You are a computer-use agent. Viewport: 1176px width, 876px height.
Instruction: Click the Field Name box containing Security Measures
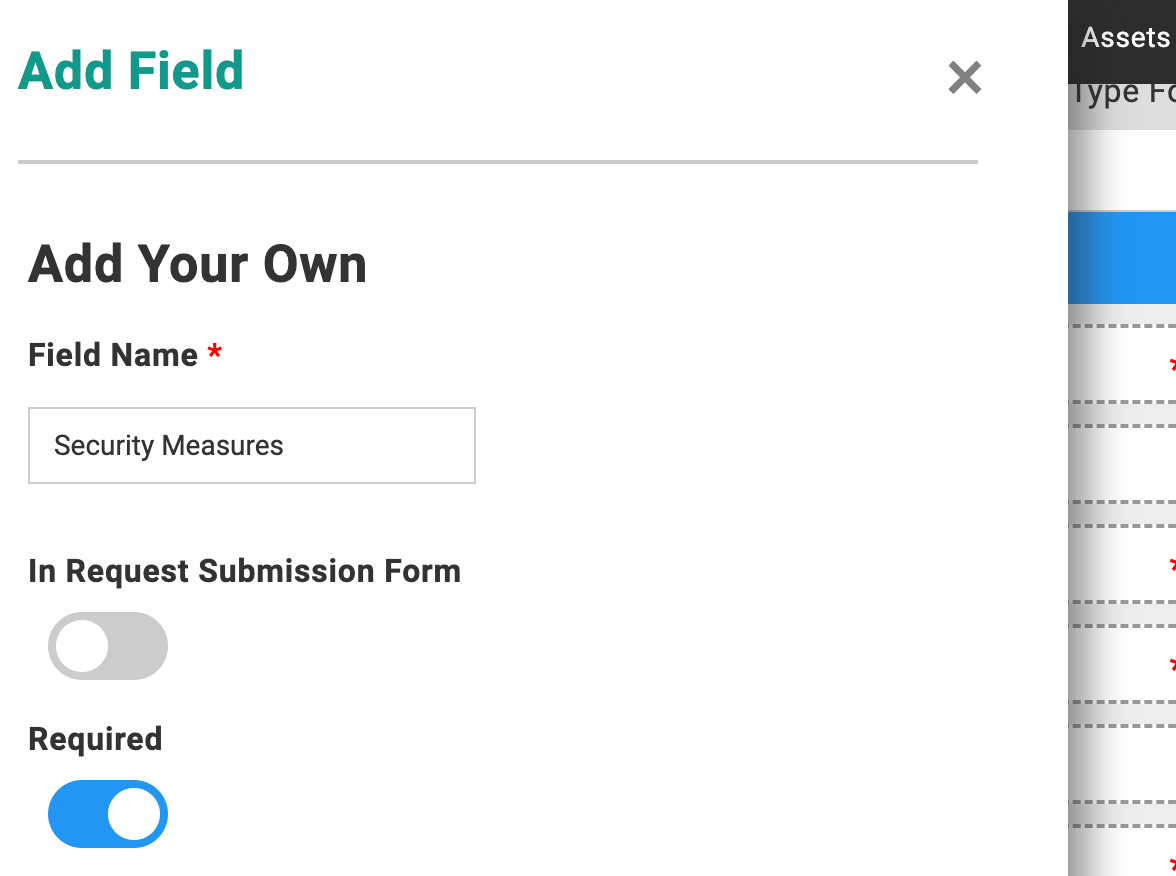pyautogui.click(x=252, y=446)
